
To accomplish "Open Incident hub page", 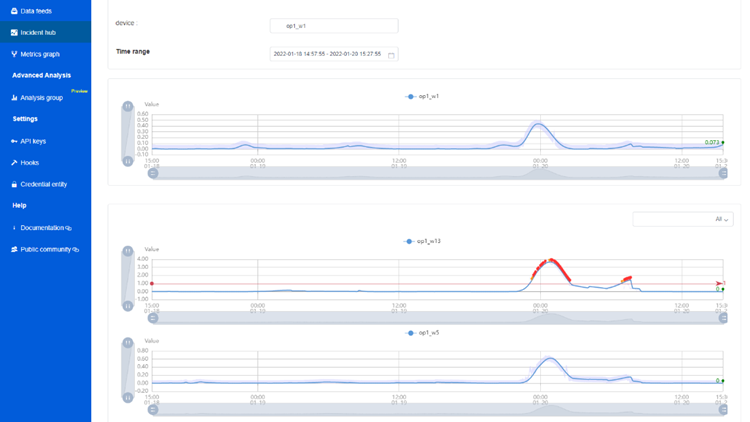I will 45,33.
